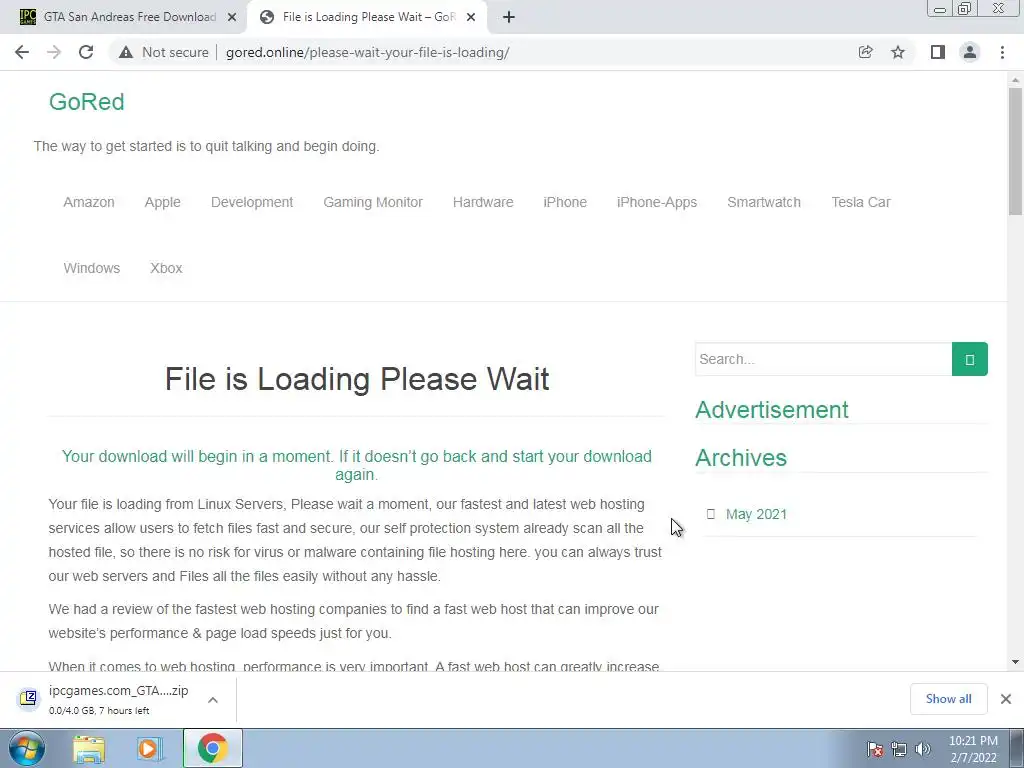Share this page using the share icon

pos(866,52)
